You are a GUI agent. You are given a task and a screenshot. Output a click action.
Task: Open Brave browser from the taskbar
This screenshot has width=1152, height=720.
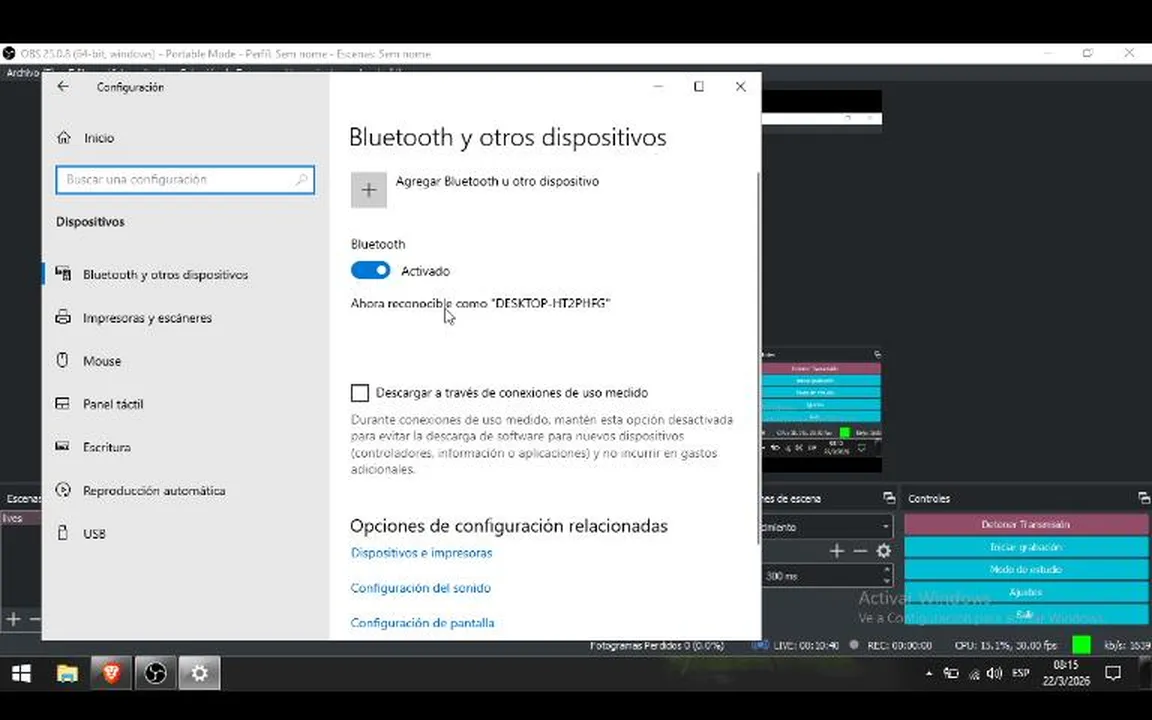point(111,673)
